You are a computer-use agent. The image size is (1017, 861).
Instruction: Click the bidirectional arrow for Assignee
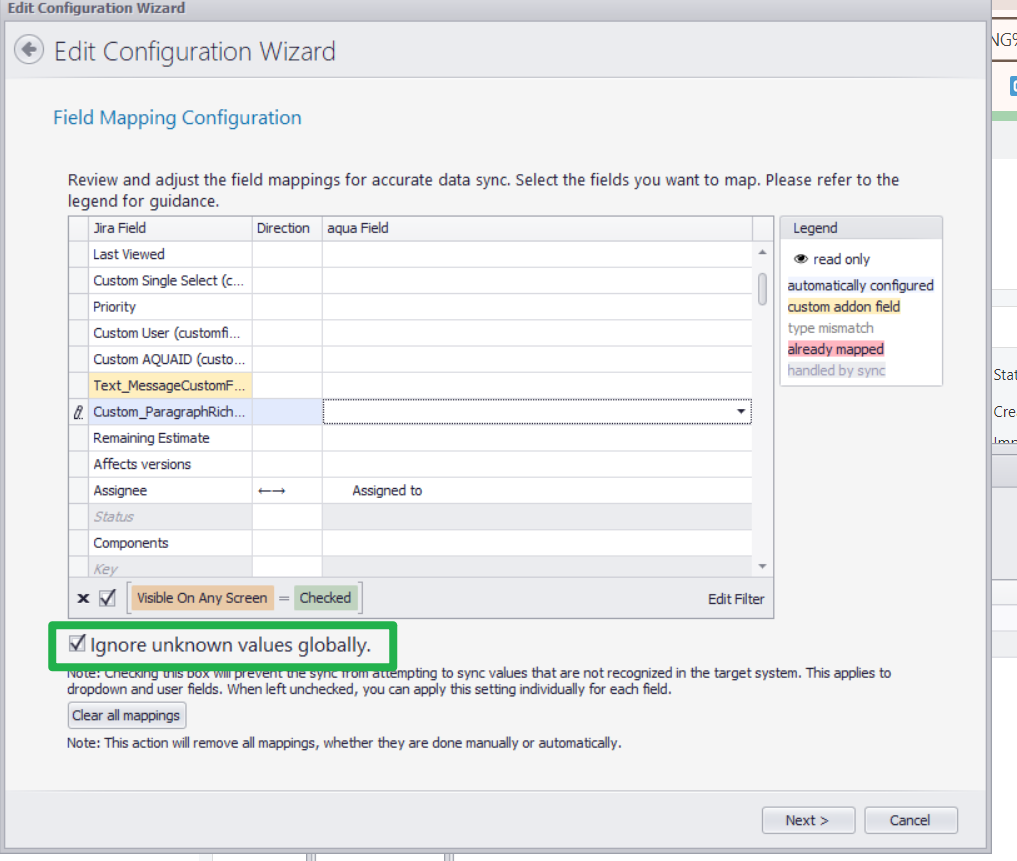pos(271,491)
